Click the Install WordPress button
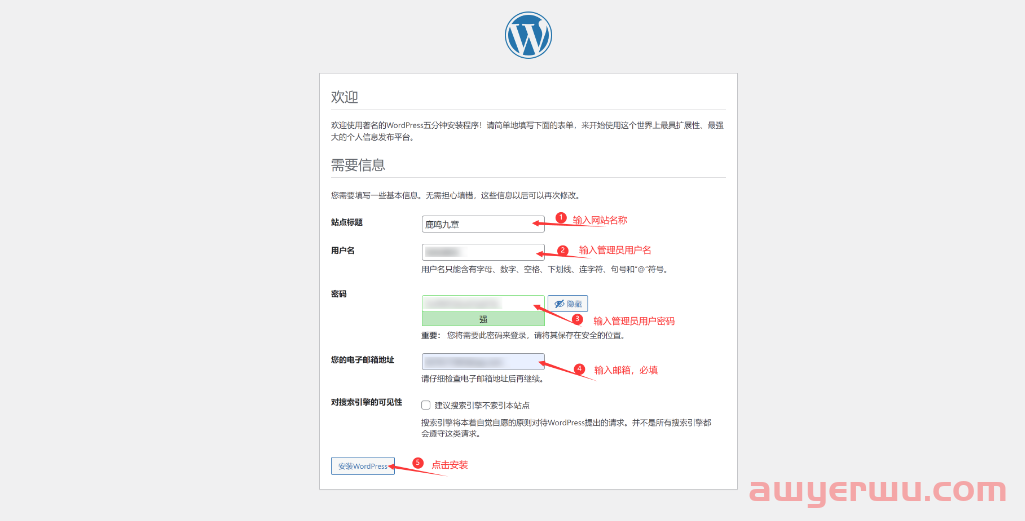The image size is (1025, 521). click(363, 466)
